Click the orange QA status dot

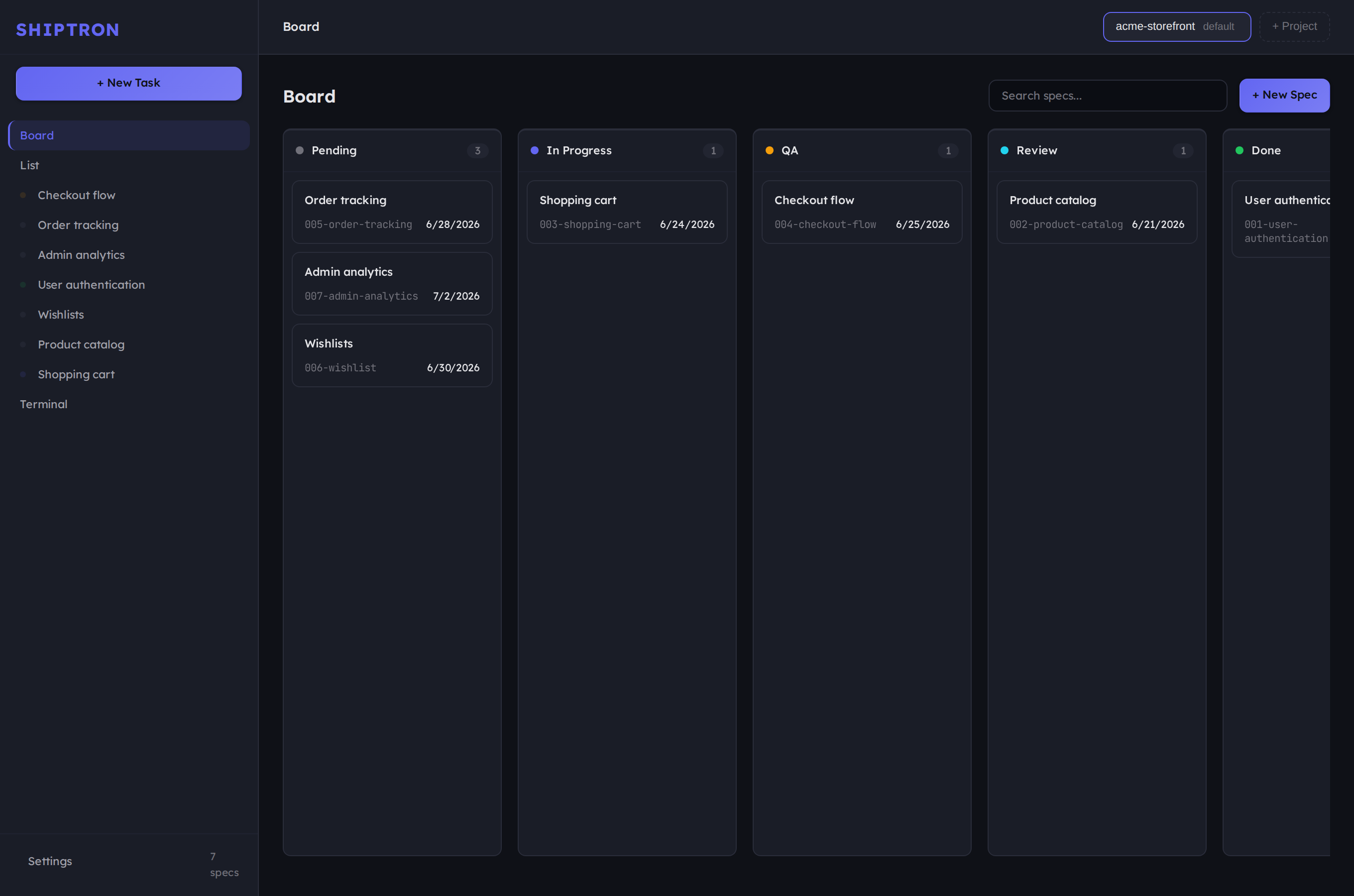coord(770,150)
